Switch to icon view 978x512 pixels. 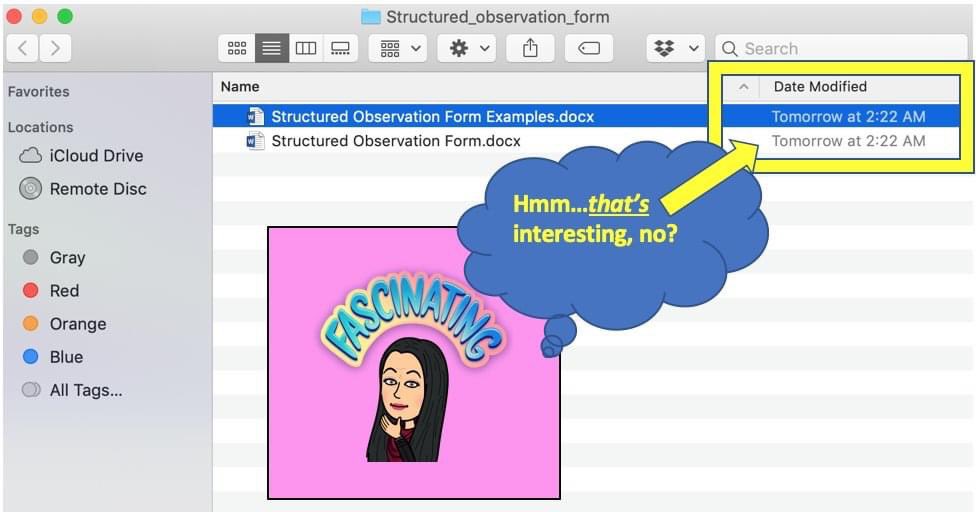pyautogui.click(x=236, y=48)
